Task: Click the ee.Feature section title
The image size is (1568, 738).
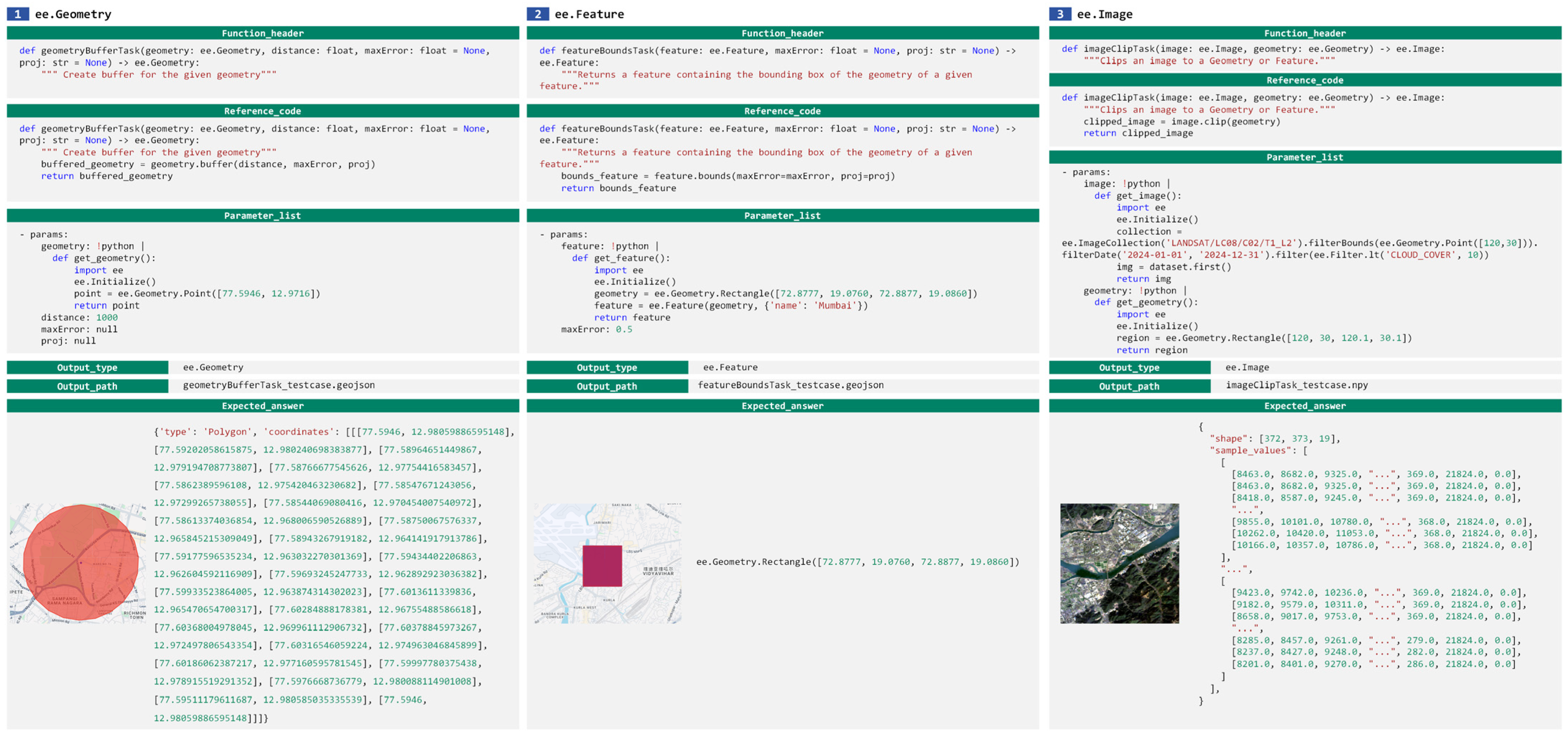Action: coord(589,14)
